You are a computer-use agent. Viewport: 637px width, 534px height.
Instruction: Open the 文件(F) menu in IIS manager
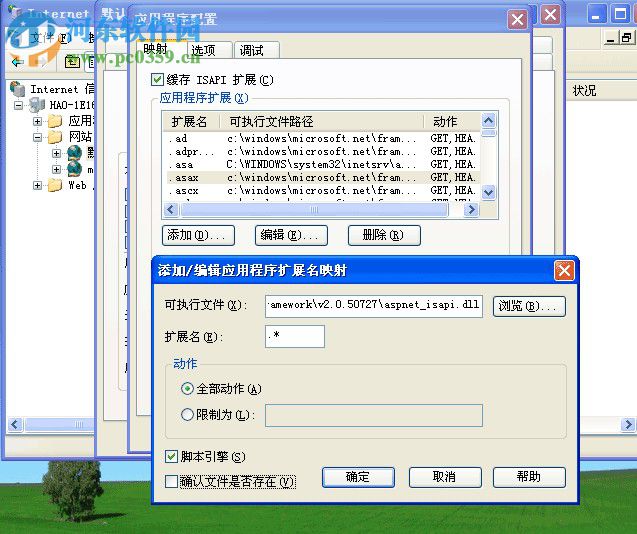click(x=51, y=38)
